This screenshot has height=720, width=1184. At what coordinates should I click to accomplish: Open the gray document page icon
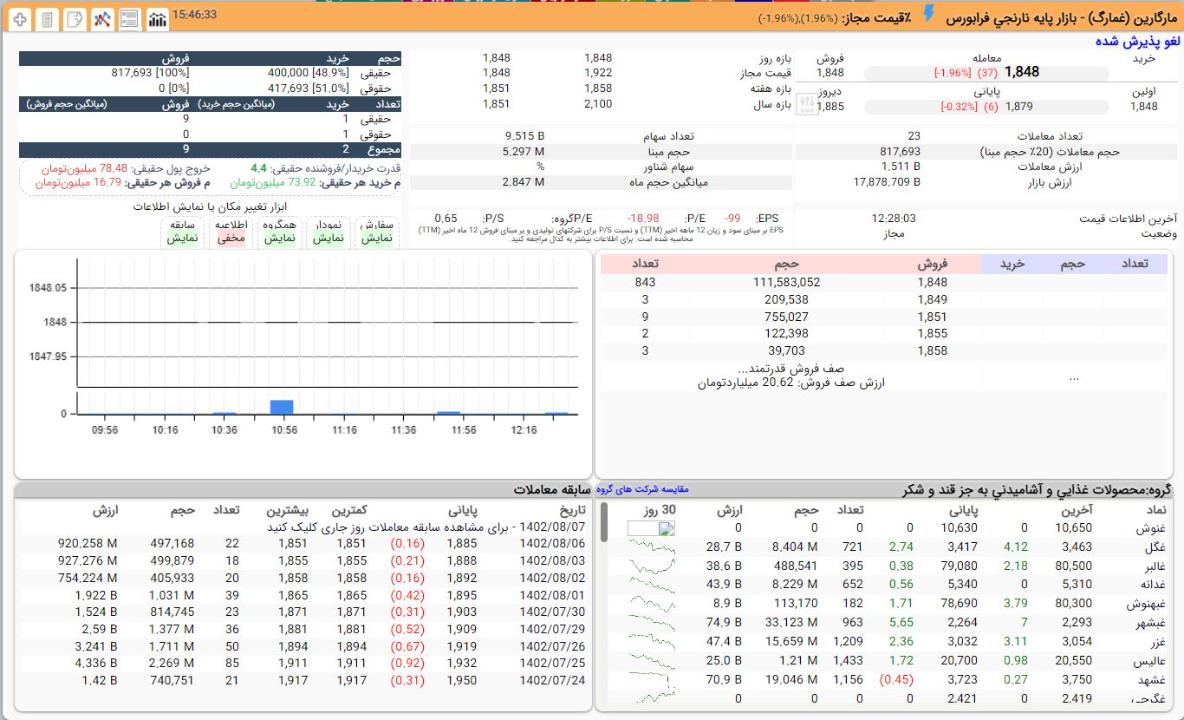click(x=47, y=19)
